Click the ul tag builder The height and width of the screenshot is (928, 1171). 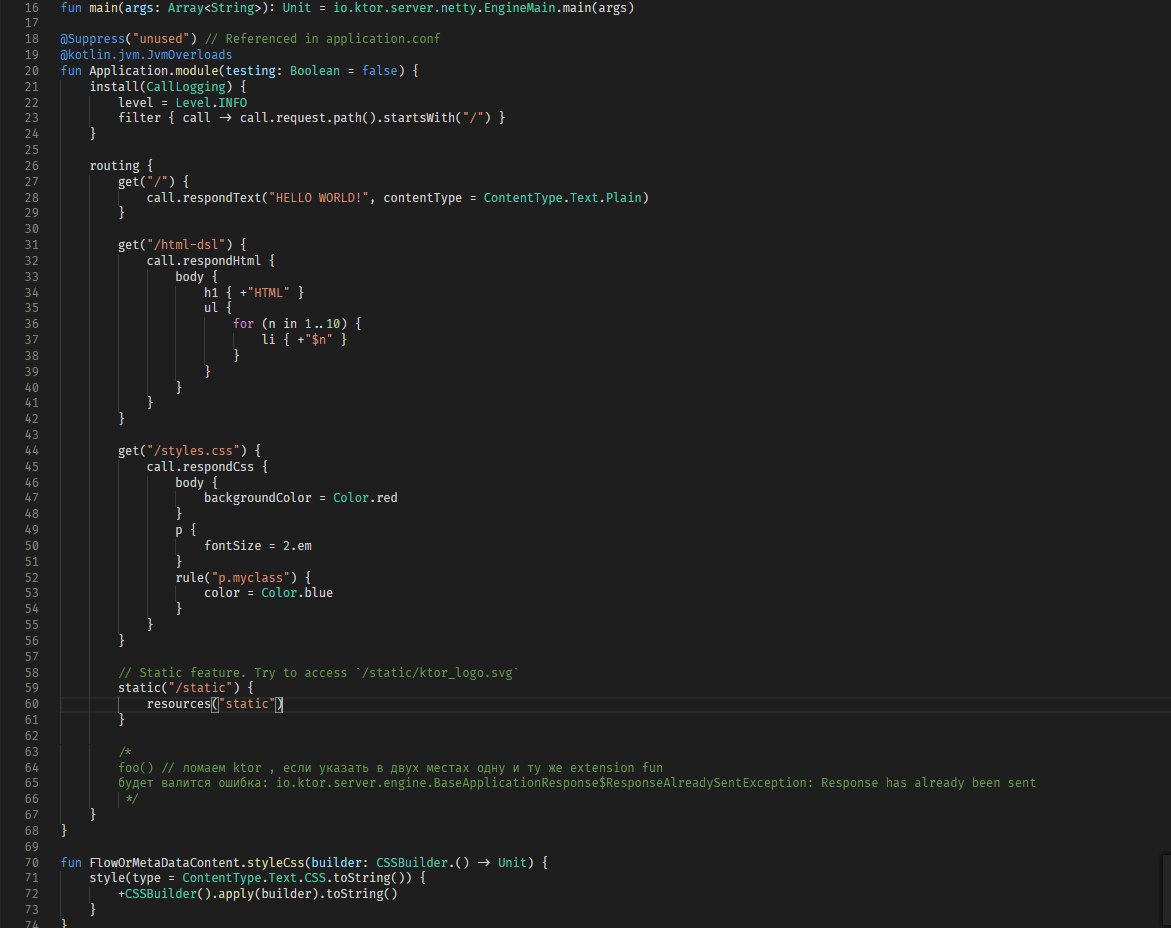tap(211, 308)
